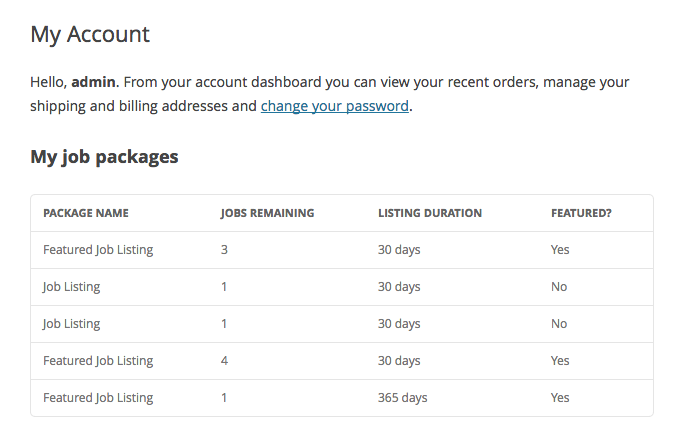Click Featured Job Listing with 4 jobs remaining
The image size is (691, 440).
pos(98,361)
